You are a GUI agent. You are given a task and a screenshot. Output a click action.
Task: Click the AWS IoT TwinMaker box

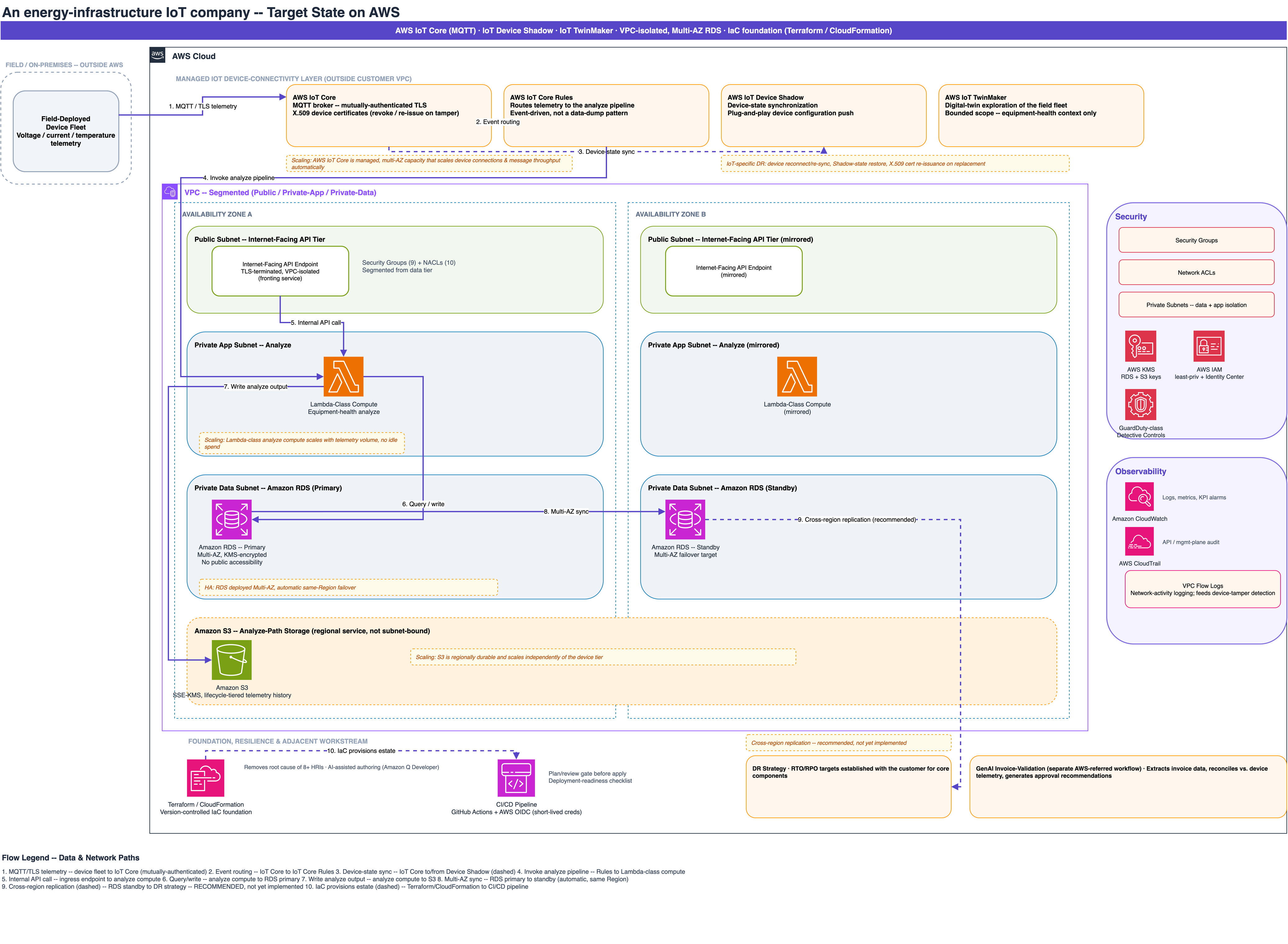[x=1041, y=115]
